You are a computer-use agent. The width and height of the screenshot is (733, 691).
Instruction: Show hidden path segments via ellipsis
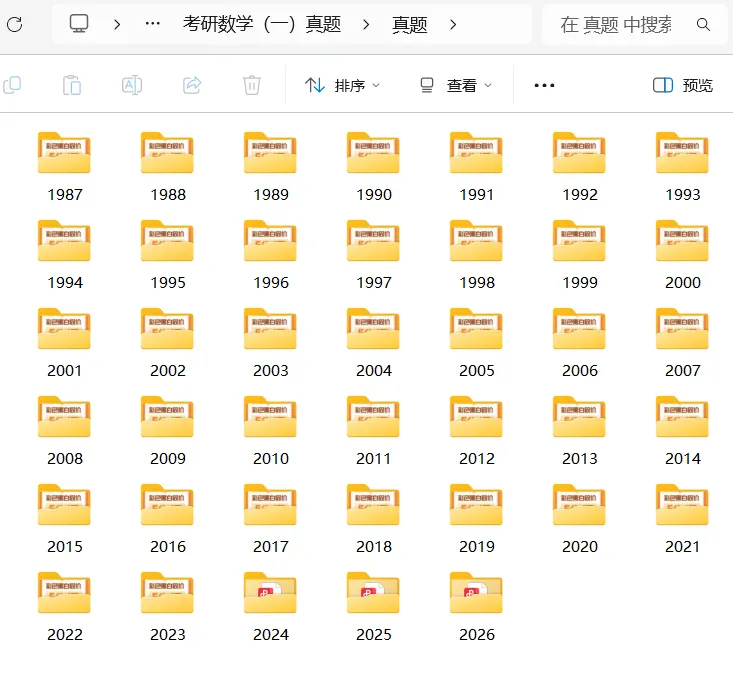pos(153,23)
